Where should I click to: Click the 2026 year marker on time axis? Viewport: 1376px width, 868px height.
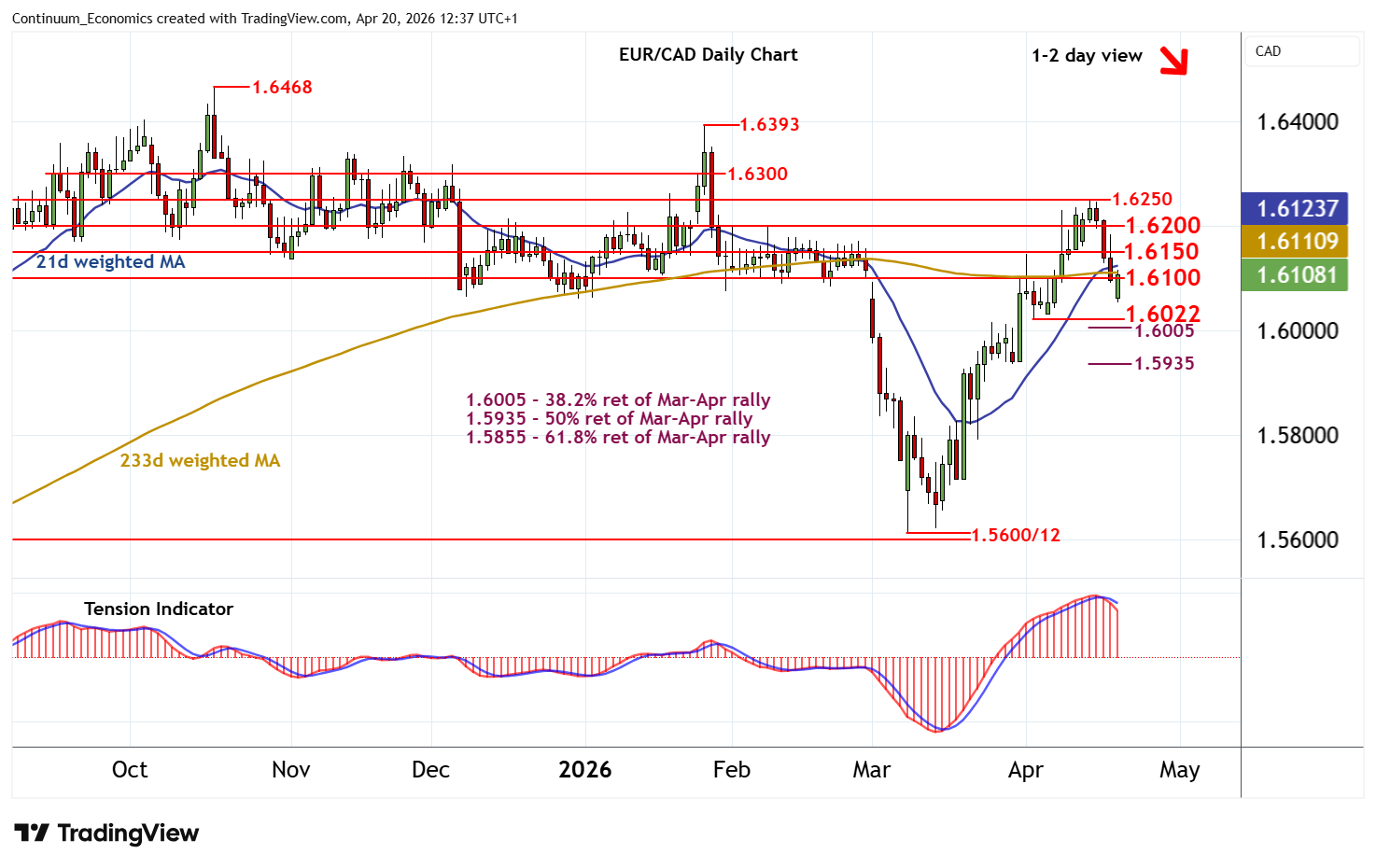pyautogui.click(x=584, y=770)
